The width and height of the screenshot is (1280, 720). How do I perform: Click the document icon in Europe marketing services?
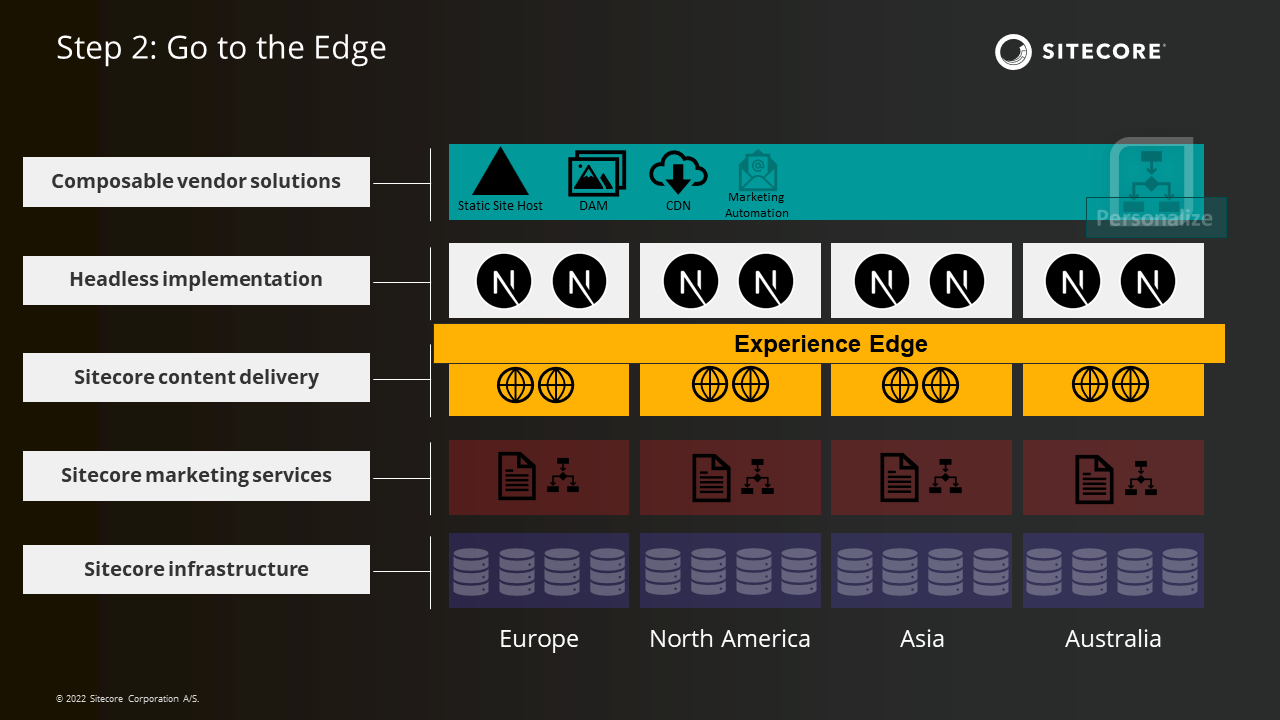coord(518,477)
